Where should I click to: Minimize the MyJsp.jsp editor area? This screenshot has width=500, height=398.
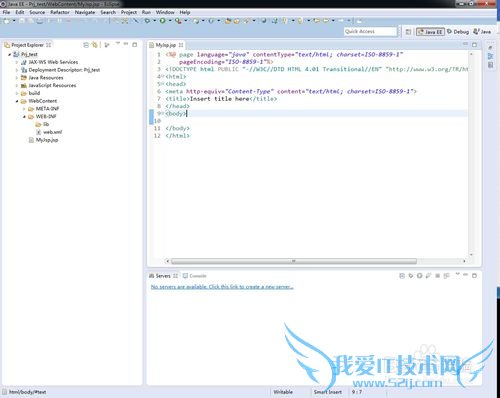[x=466, y=44]
